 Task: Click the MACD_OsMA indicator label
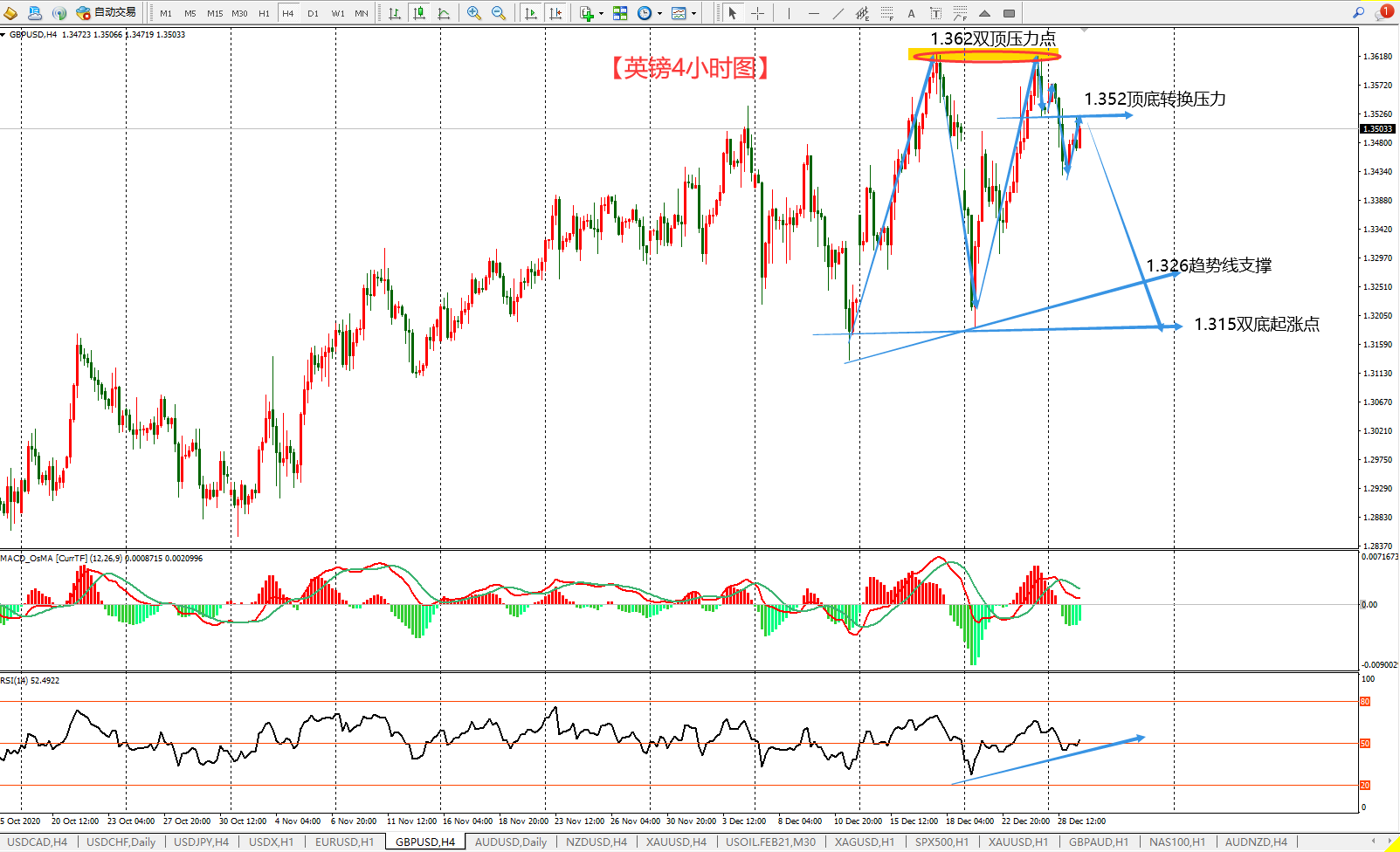pos(101,559)
